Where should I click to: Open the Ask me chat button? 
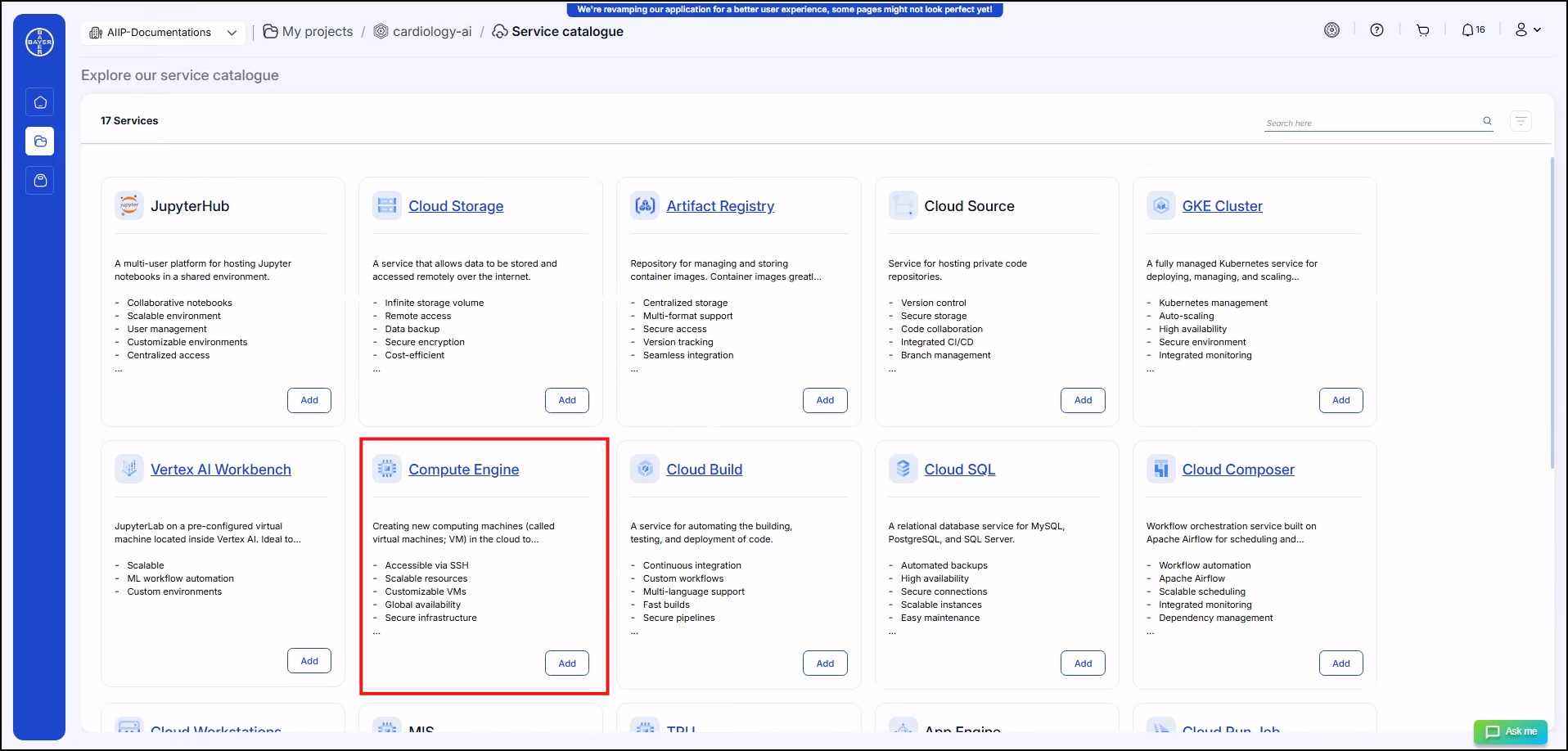(1511, 731)
